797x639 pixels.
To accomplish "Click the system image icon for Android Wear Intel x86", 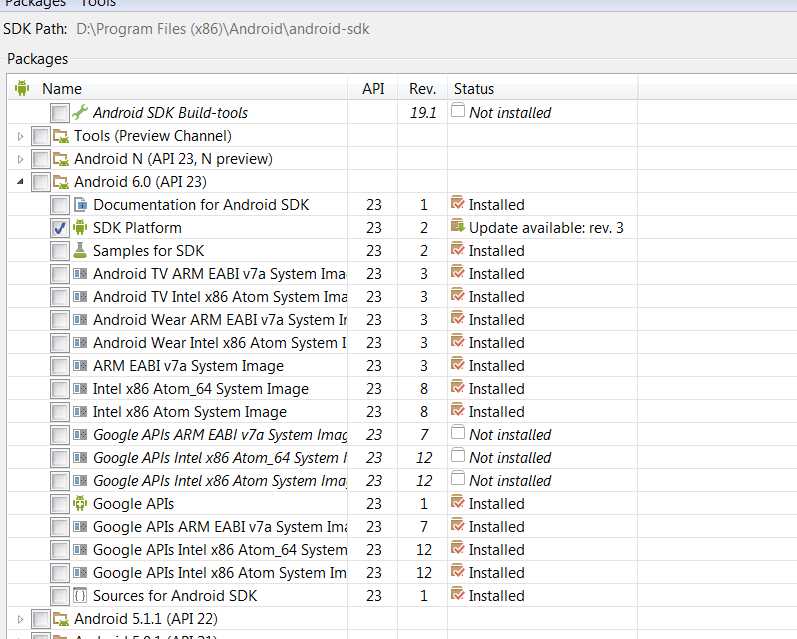I will pos(80,342).
